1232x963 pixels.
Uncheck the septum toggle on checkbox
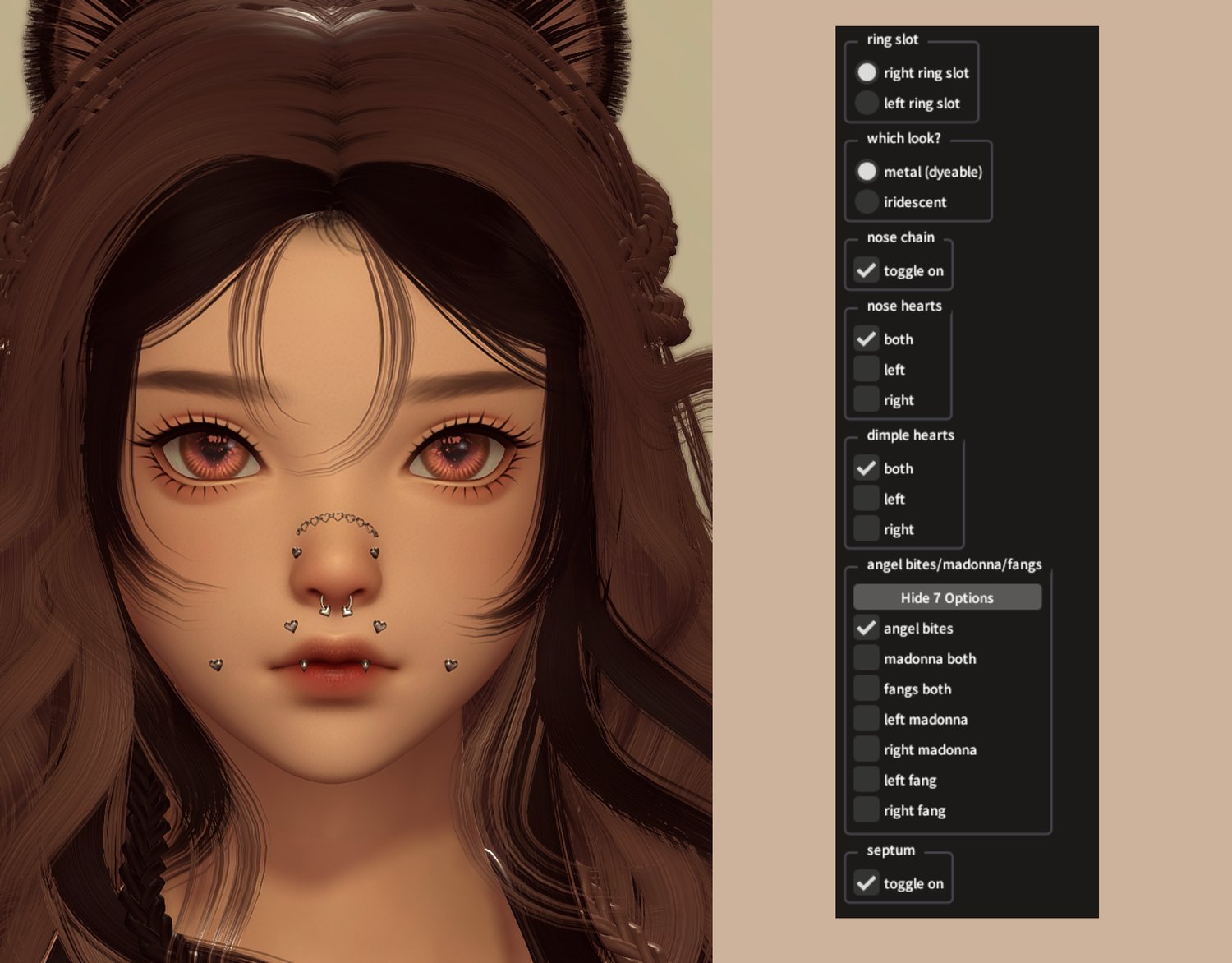point(866,883)
